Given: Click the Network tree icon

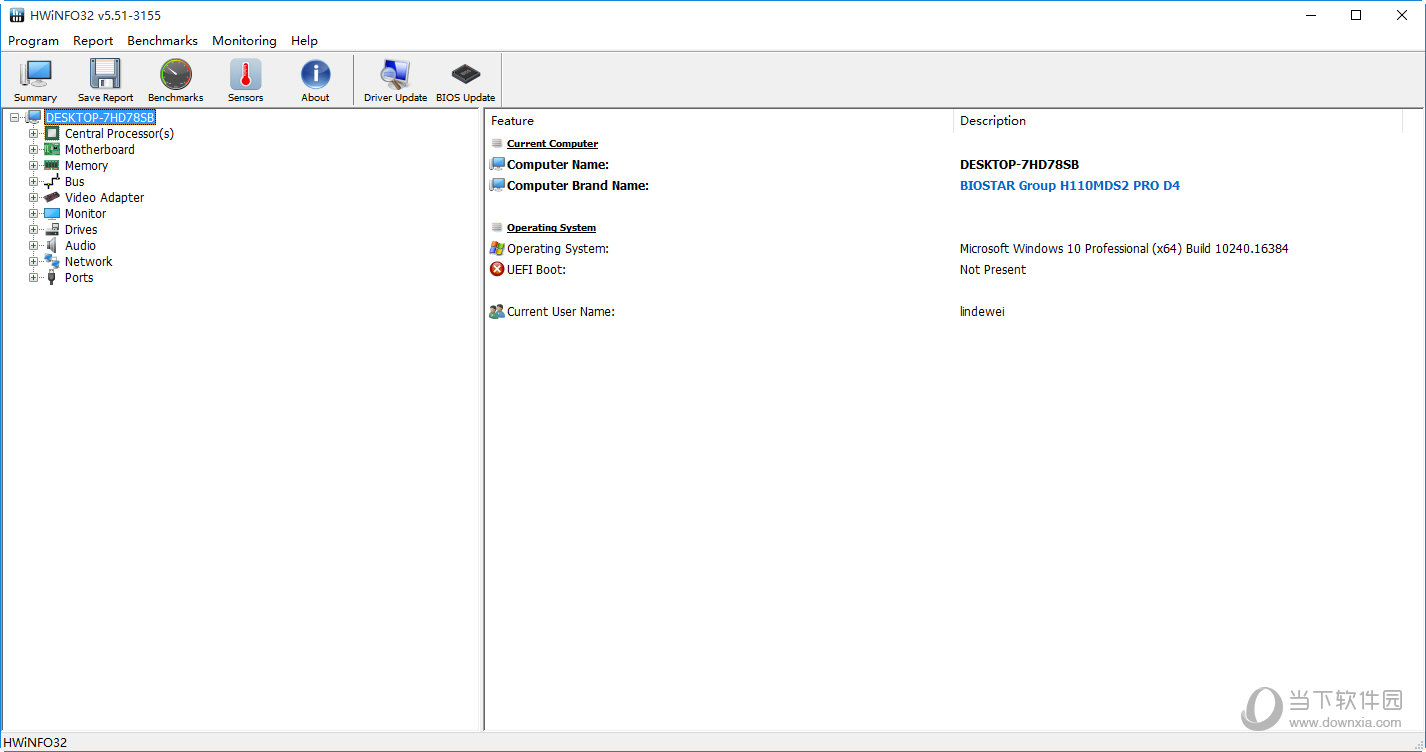Looking at the screenshot, I should pos(52,261).
